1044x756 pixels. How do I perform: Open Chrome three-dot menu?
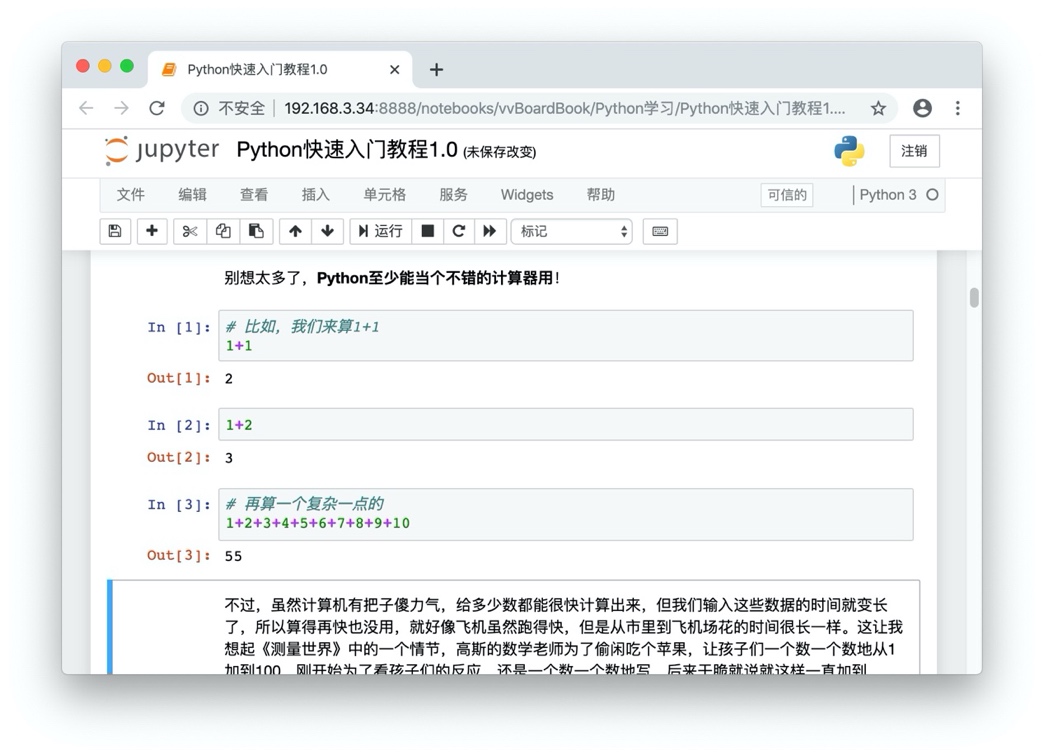[x=957, y=108]
